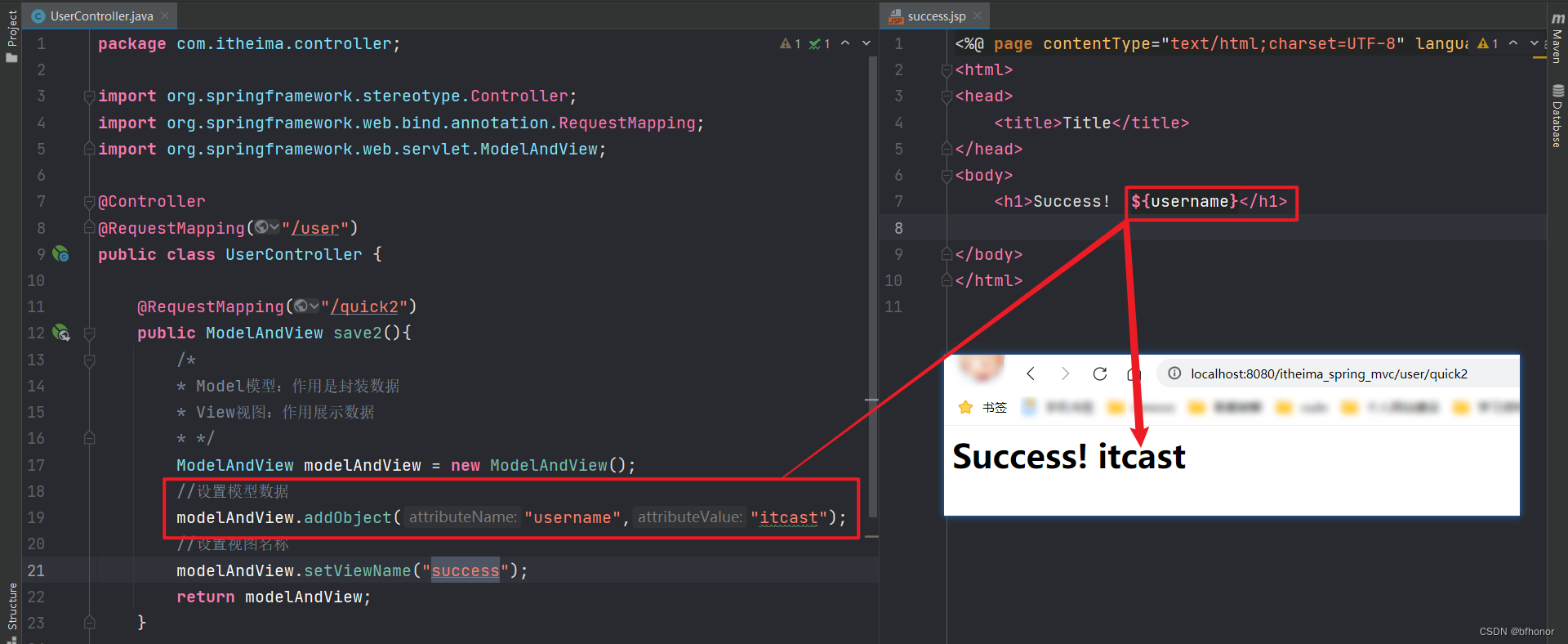Viewport: 1568px width, 644px height.
Task: Click the "/user" mapping link
Action: tap(315, 228)
